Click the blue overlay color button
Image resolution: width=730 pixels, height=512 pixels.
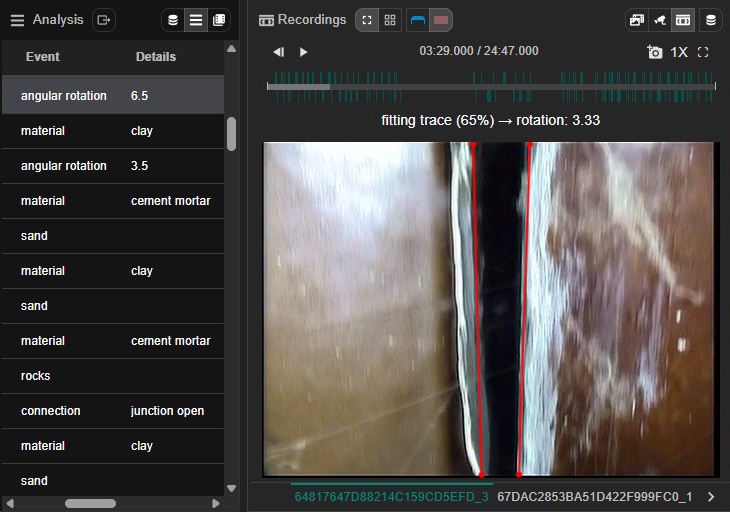point(418,20)
